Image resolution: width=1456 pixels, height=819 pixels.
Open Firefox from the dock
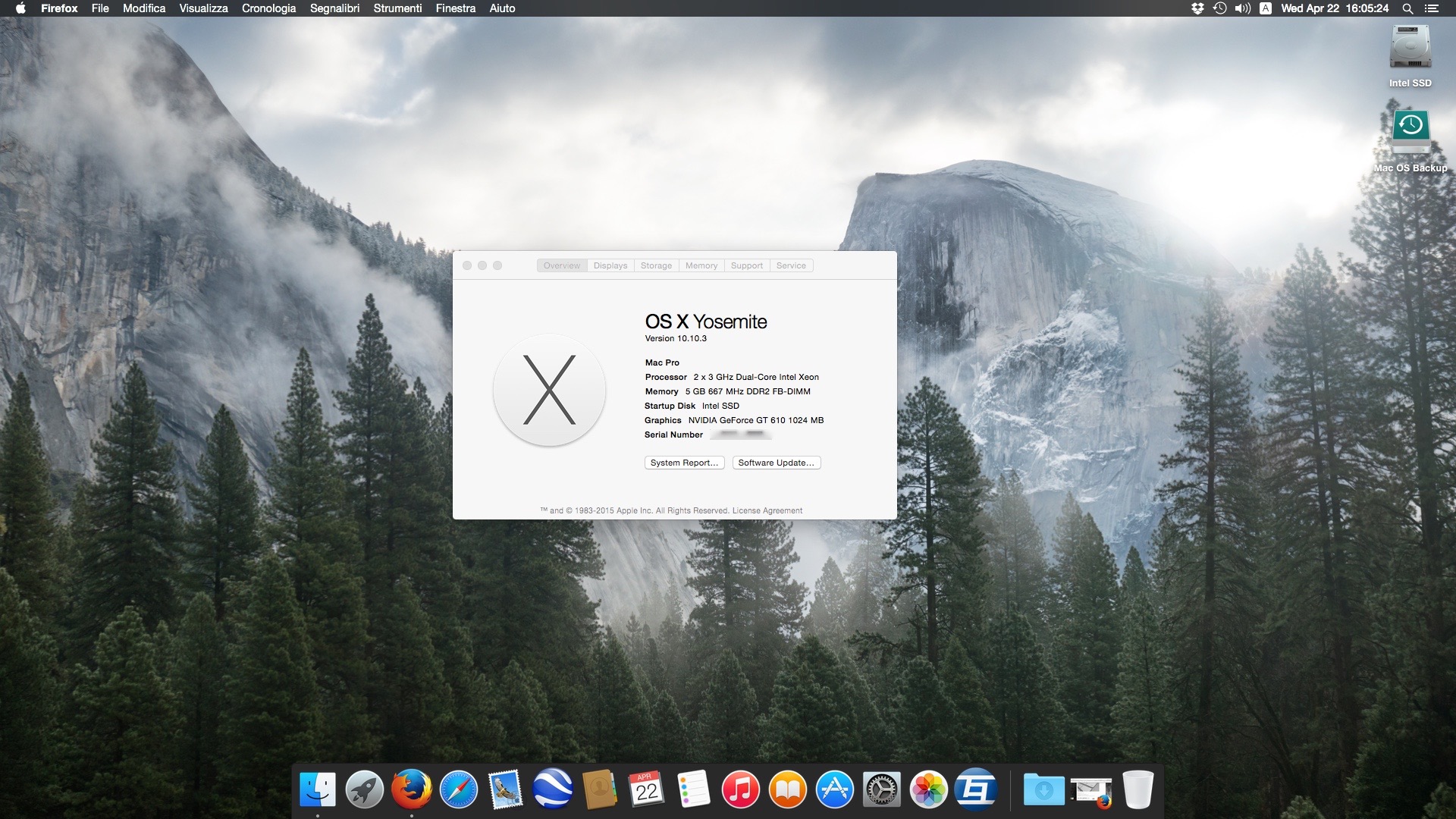click(x=412, y=790)
